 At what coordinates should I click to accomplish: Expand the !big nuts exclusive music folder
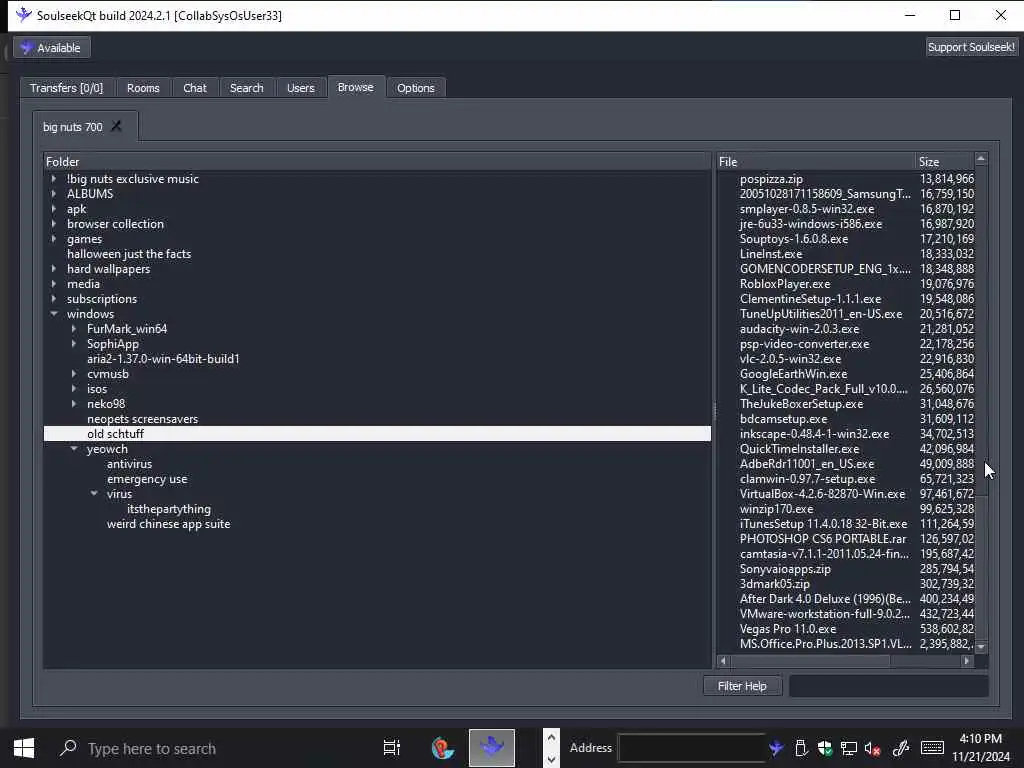(54, 179)
